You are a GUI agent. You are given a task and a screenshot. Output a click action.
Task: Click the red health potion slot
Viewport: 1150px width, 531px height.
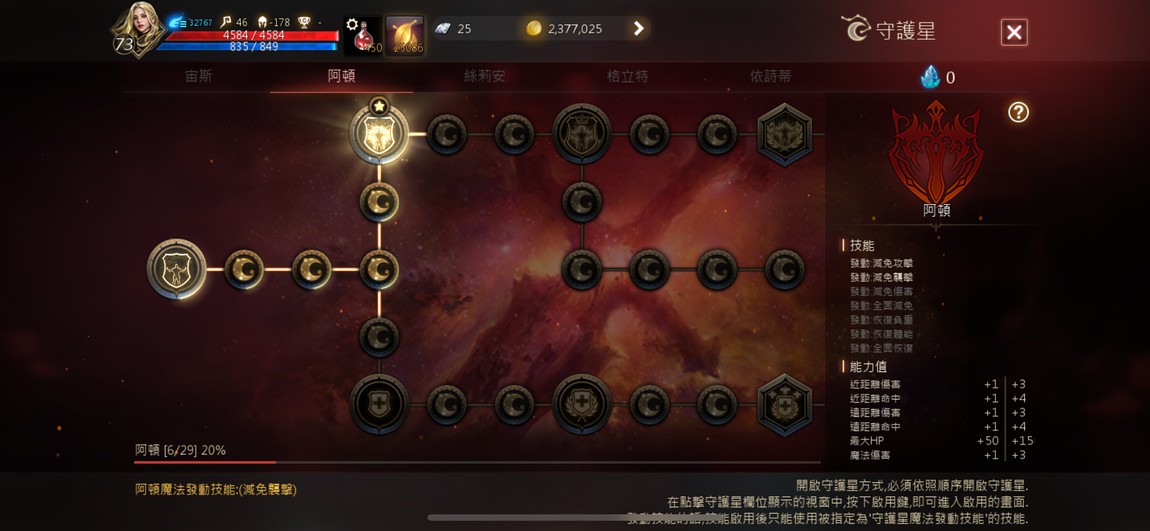[x=363, y=36]
